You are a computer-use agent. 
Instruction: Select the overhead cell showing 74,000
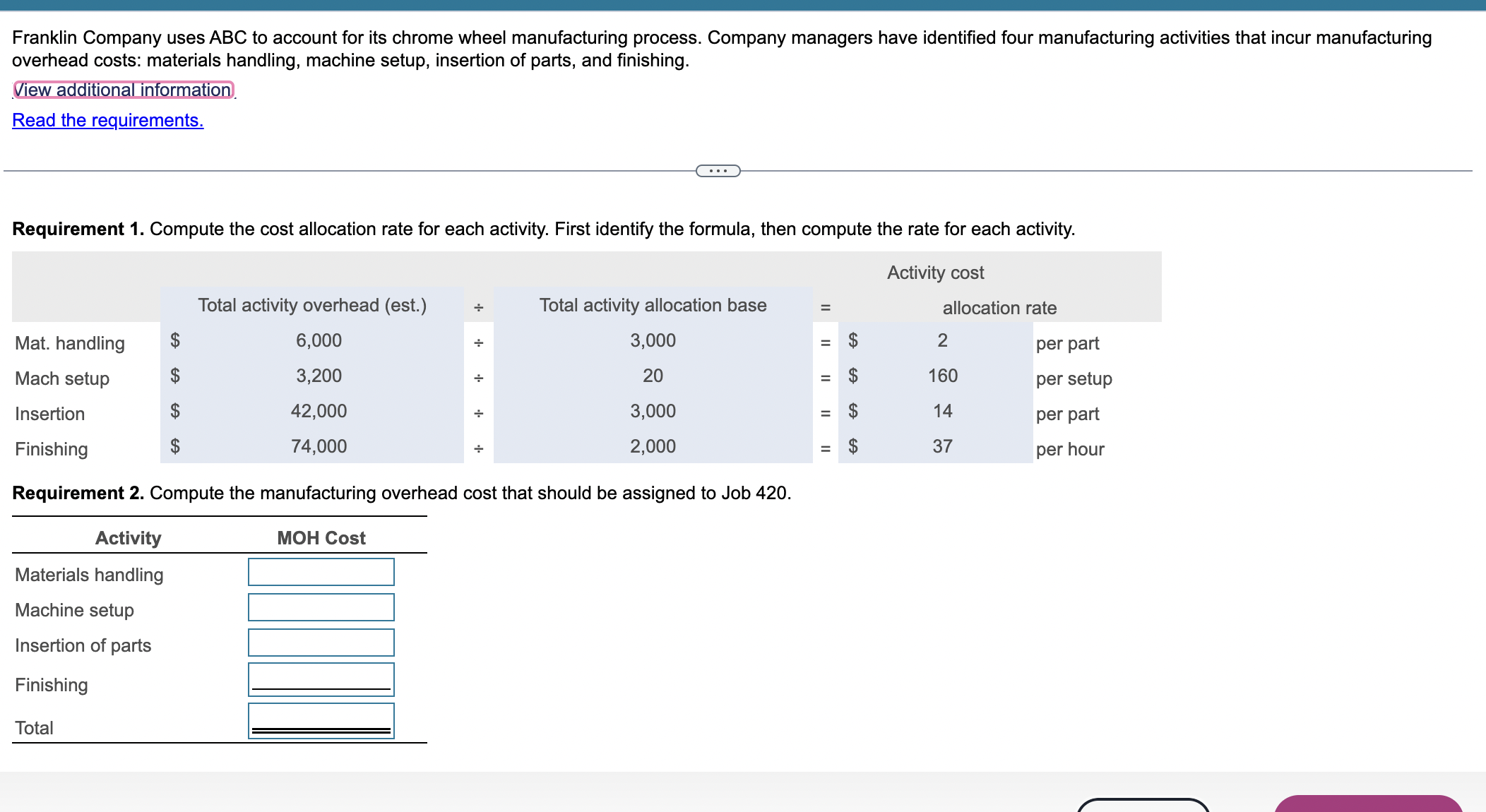pyautogui.click(x=319, y=446)
